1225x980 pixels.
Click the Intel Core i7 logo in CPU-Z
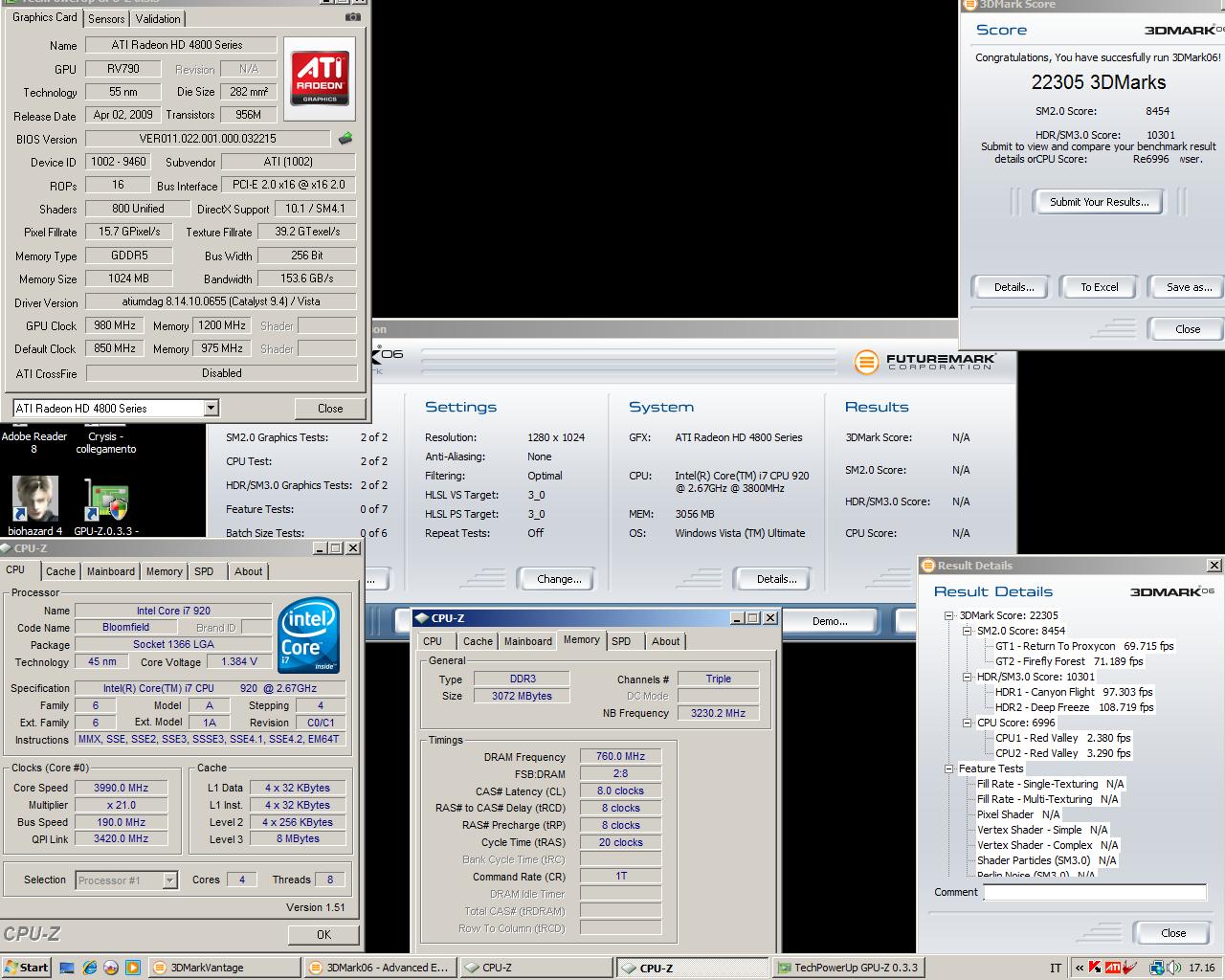(309, 635)
